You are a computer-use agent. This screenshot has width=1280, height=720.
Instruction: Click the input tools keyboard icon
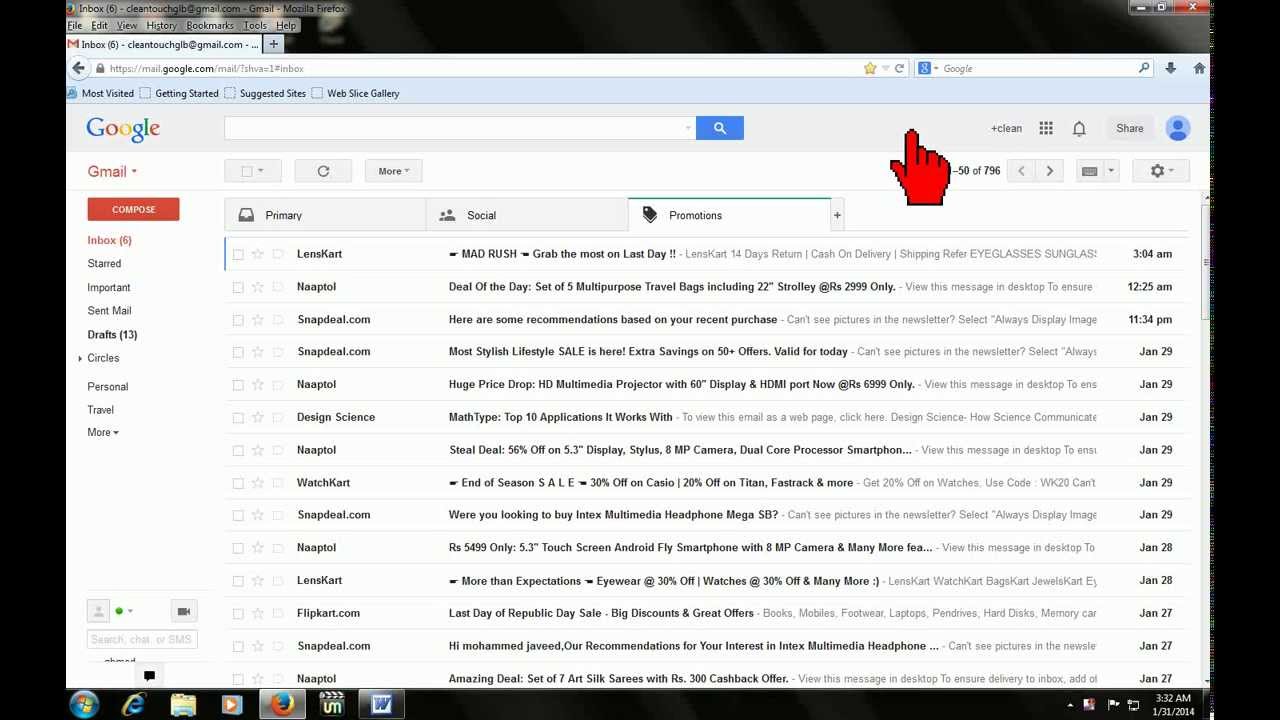pyautogui.click(x=1090, y=171)
